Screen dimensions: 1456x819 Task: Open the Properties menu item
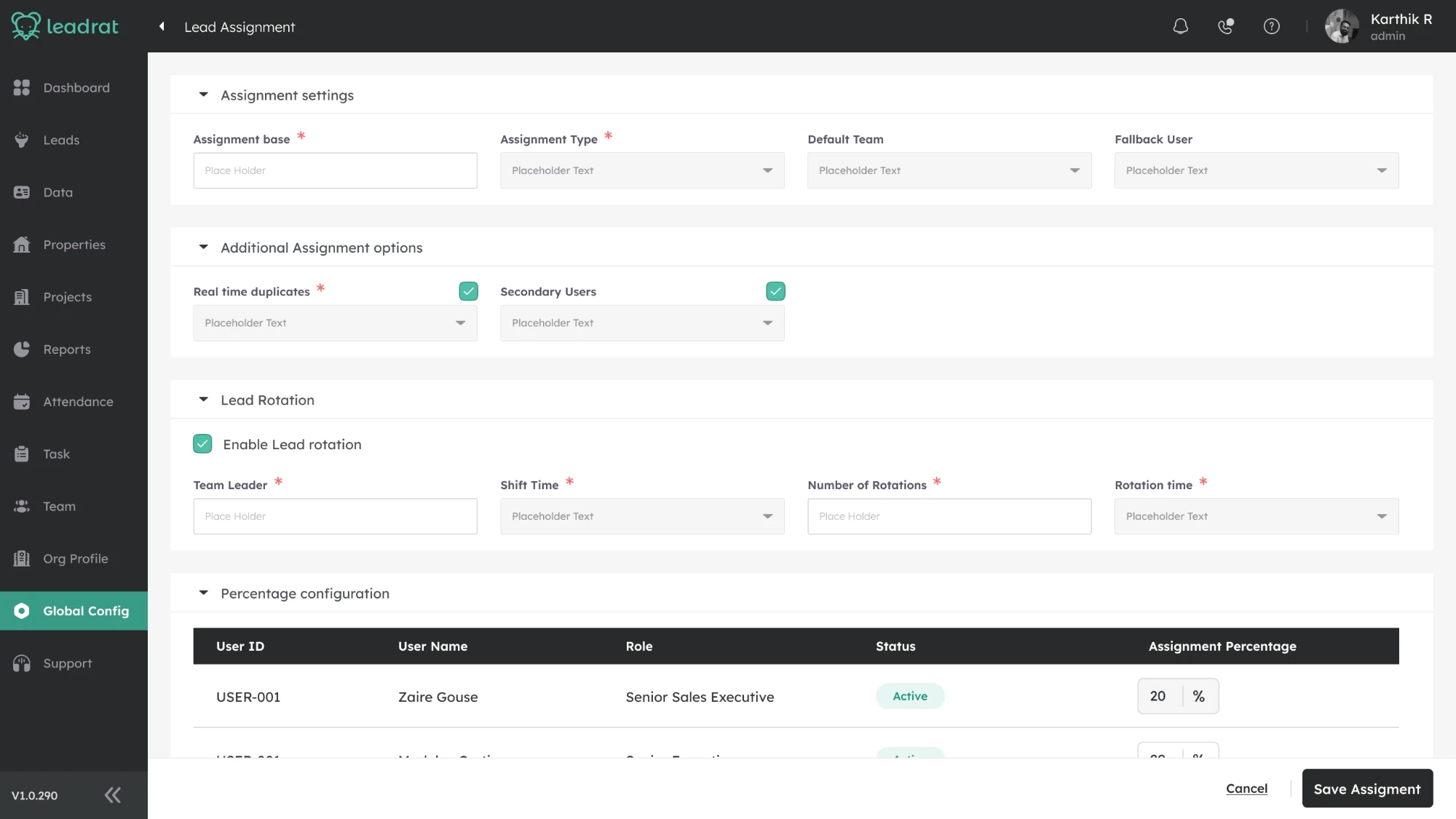pos(74,245)
